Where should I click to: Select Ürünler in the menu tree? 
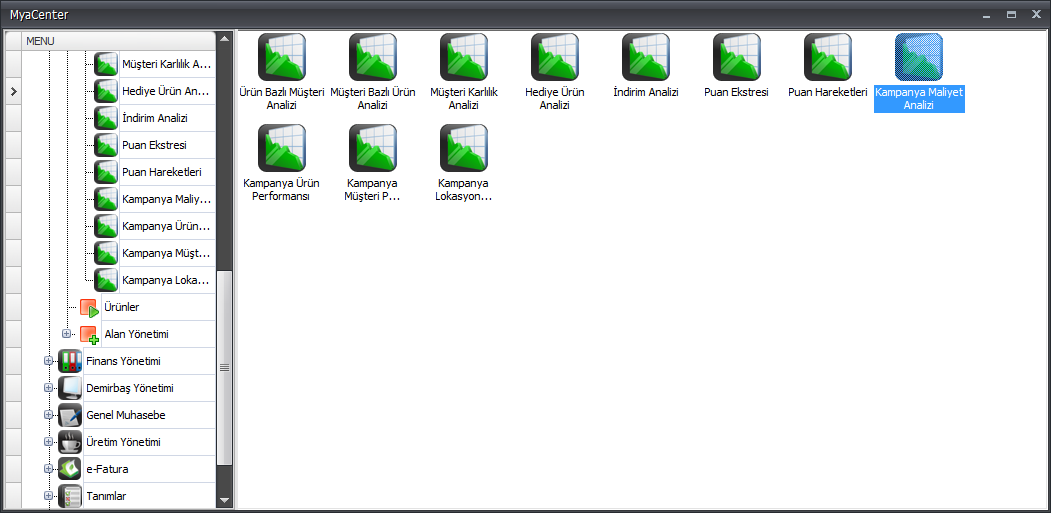[x=122, y=307]
